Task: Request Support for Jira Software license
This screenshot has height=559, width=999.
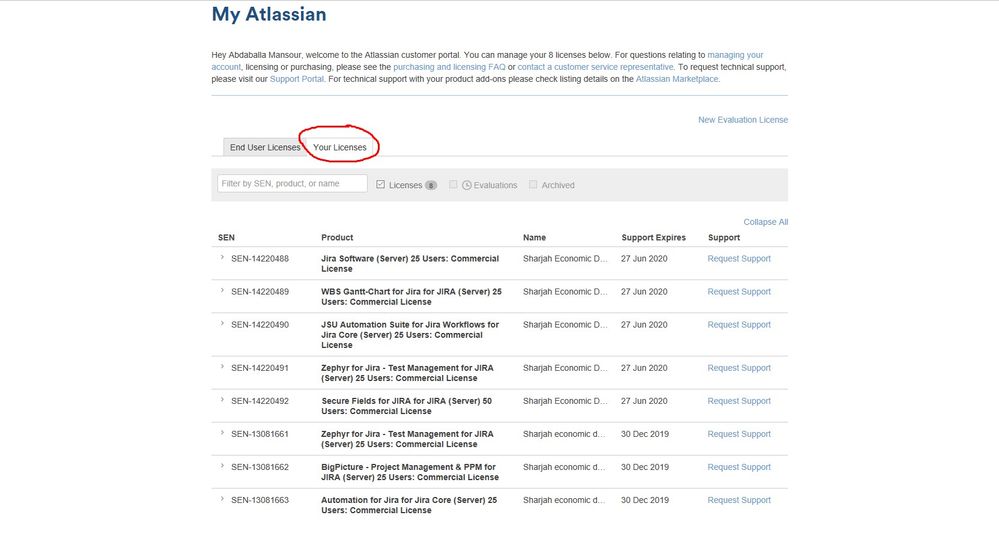Action: coord(739,259)
